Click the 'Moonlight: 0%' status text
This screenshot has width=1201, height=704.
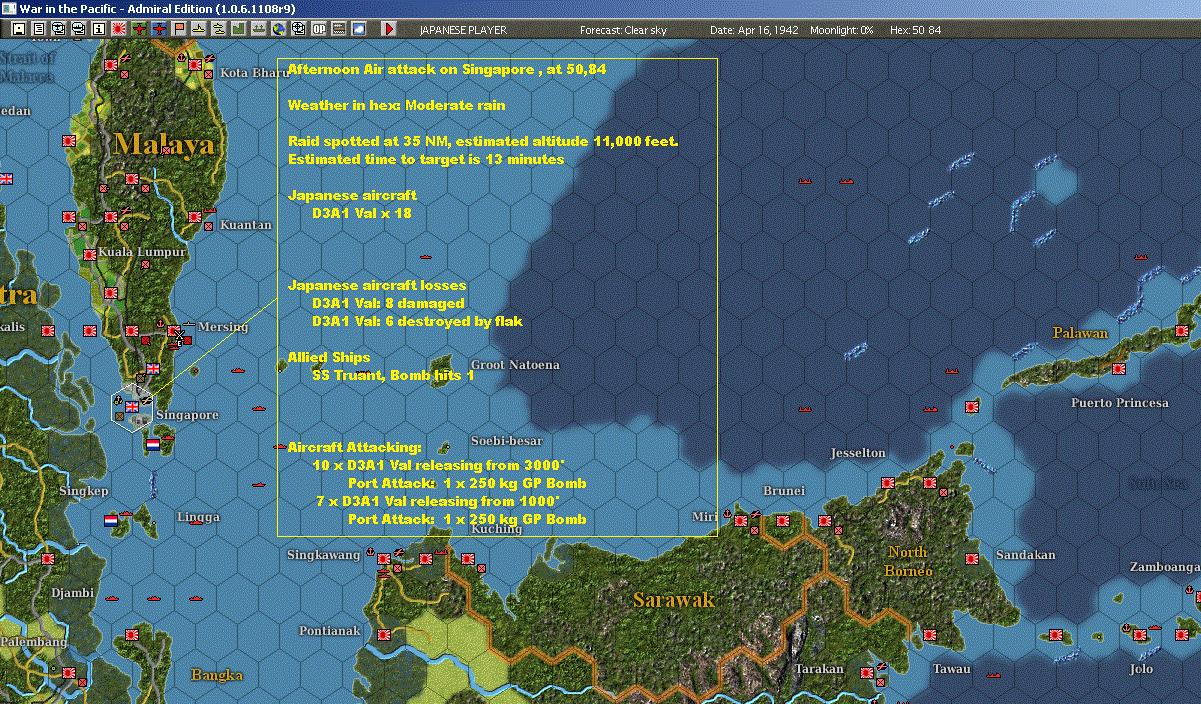[x=842, y=30]
